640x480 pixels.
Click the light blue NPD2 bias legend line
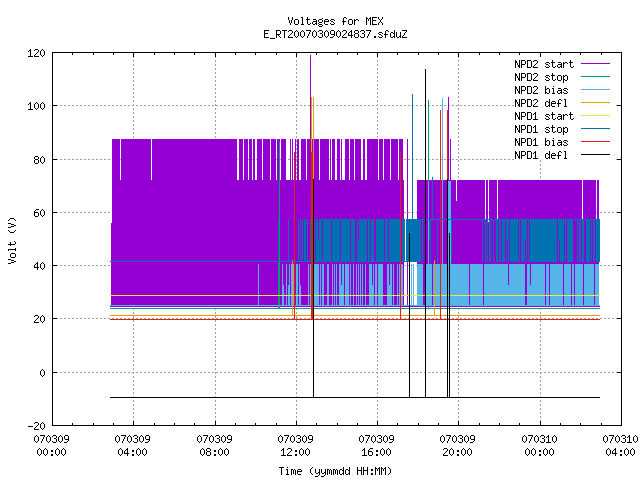pos(595,90)
